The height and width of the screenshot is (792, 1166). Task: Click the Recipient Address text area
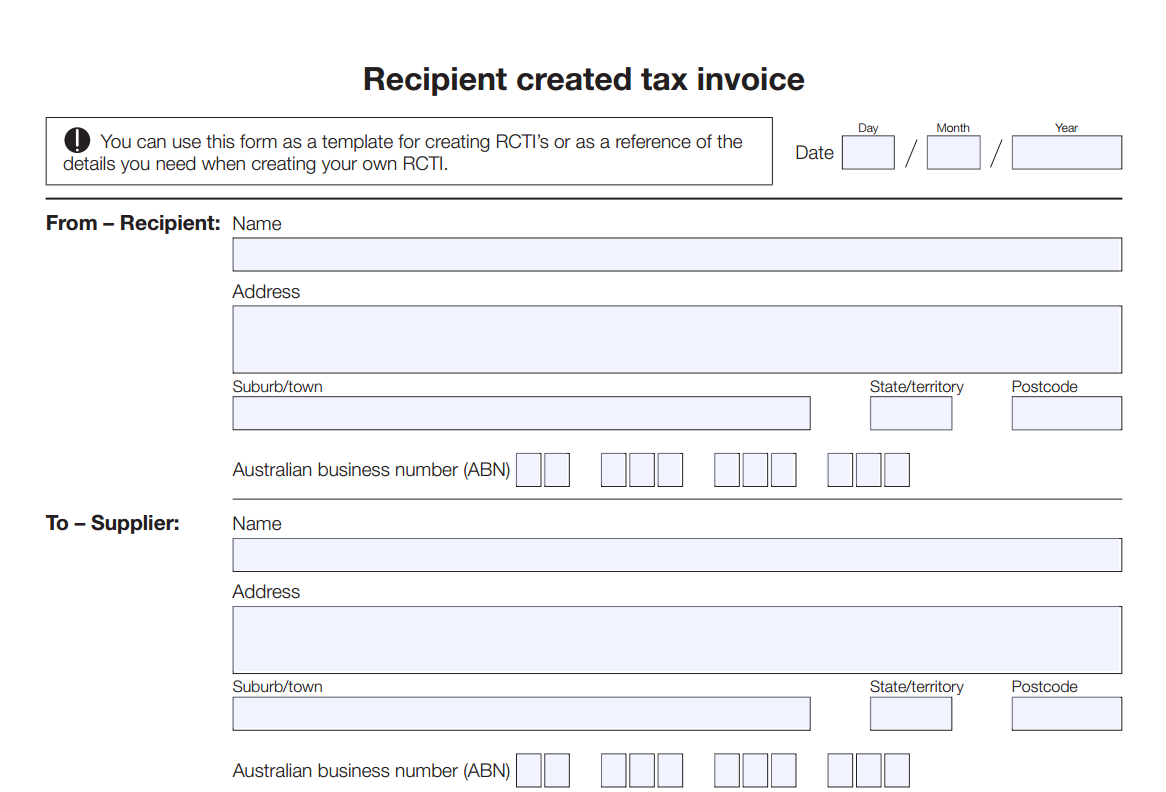click(x=677, y=339)
